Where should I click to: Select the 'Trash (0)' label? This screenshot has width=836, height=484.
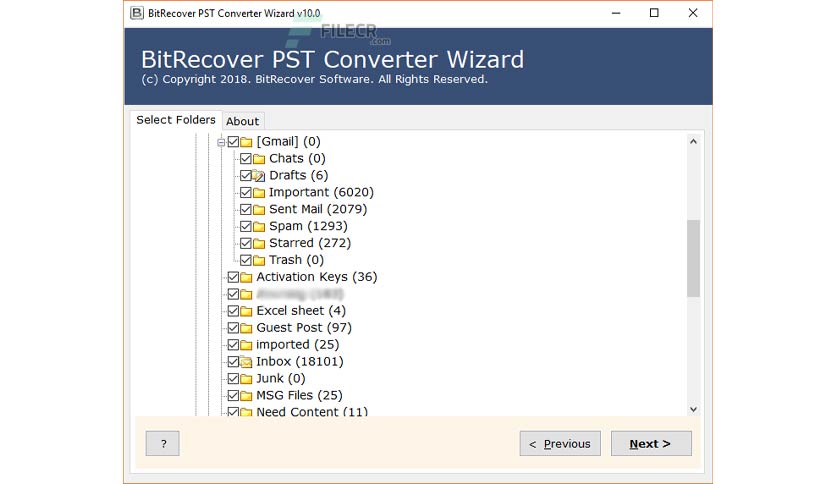coord(296,260)
